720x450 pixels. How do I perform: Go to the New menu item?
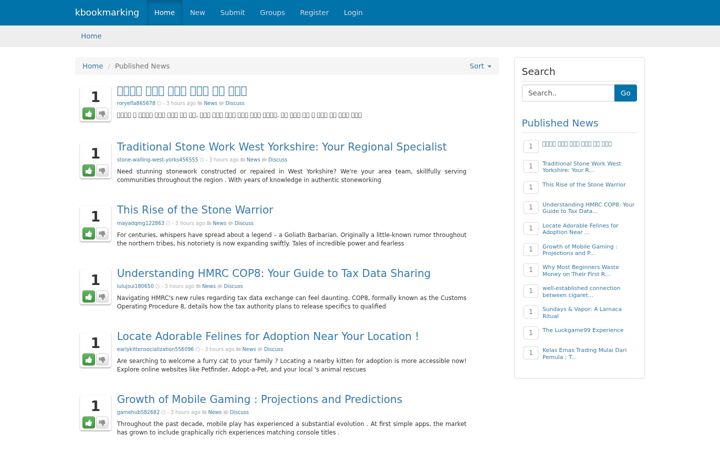click(197, 12)
